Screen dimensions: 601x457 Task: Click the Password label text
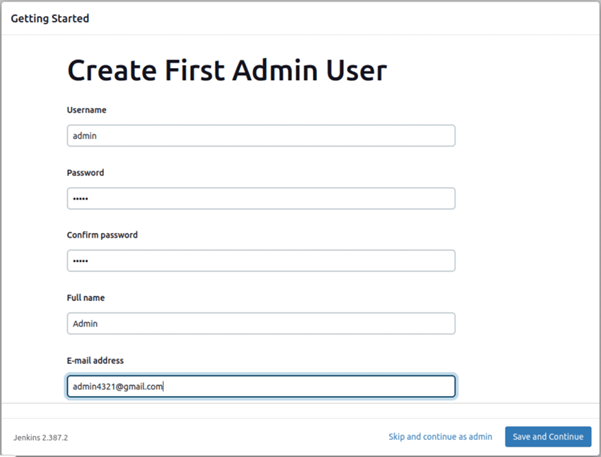(85, 173)
